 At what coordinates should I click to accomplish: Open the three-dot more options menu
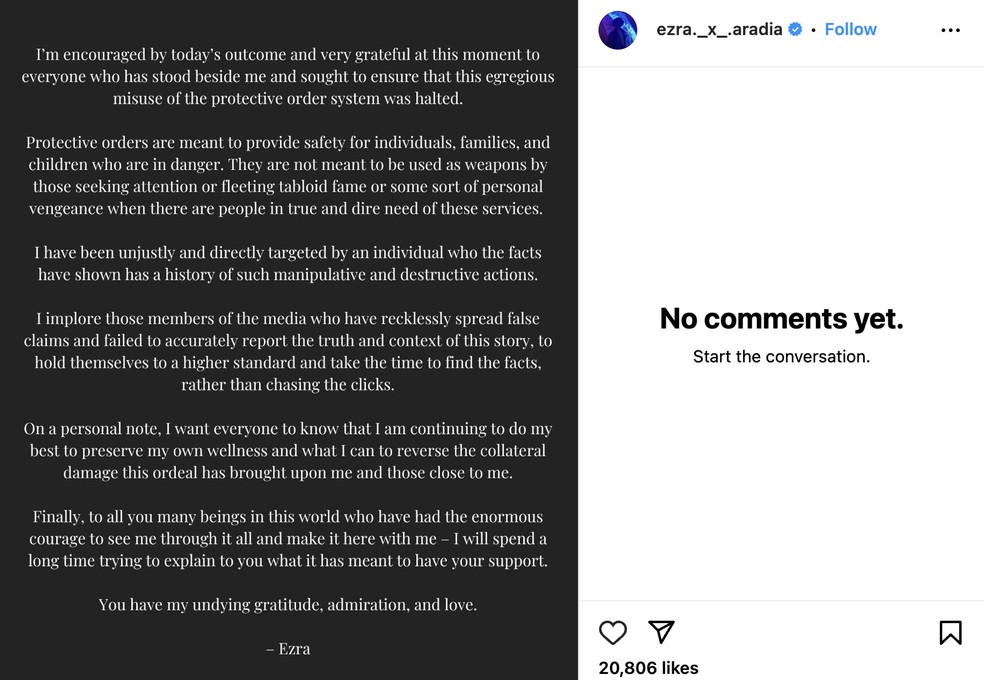pyautogui.click(x=950, y=30)
